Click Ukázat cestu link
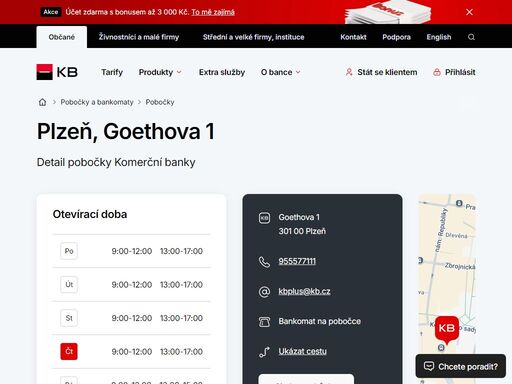Screen dimensions: 512x384 [x=303, y=351]
